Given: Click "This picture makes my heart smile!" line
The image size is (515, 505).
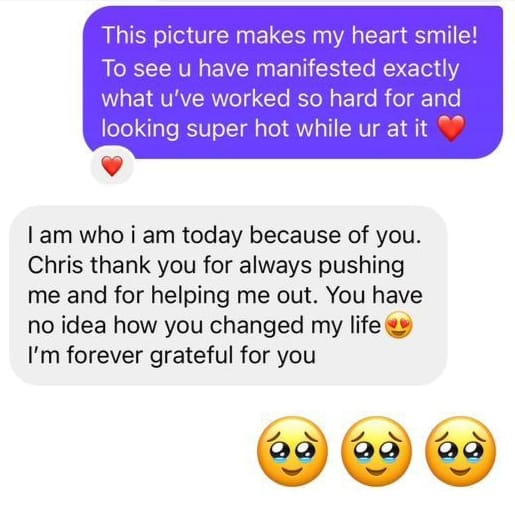Looking at the screenshot, I should tap(290, 36).
